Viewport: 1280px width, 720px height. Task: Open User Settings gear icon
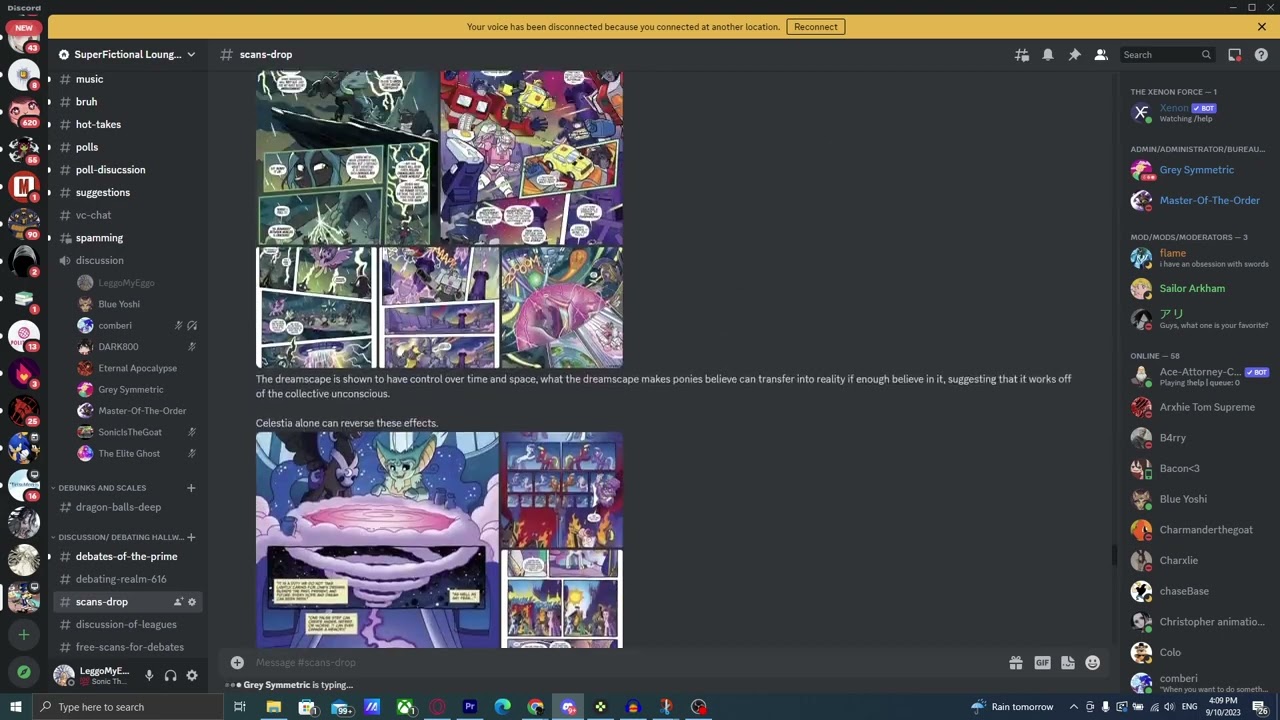[192, 676]
